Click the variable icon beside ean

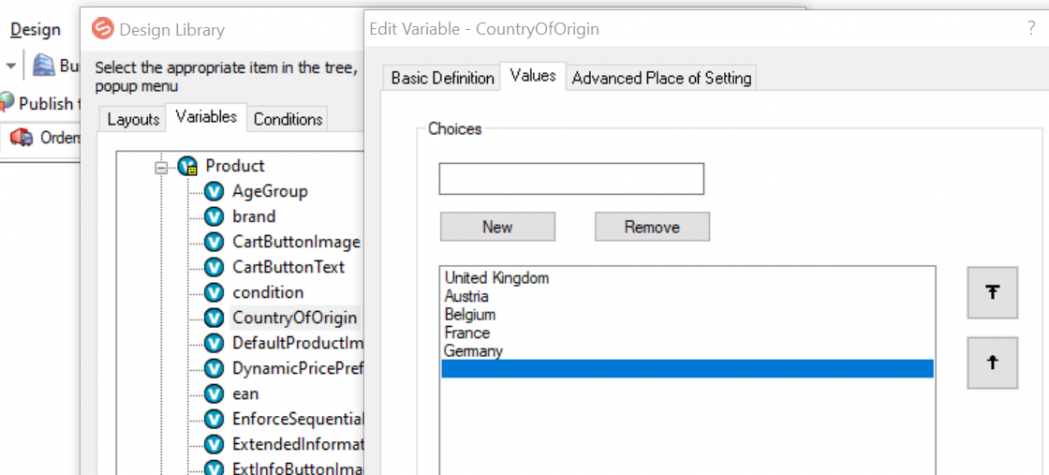(x=214, y=394)
